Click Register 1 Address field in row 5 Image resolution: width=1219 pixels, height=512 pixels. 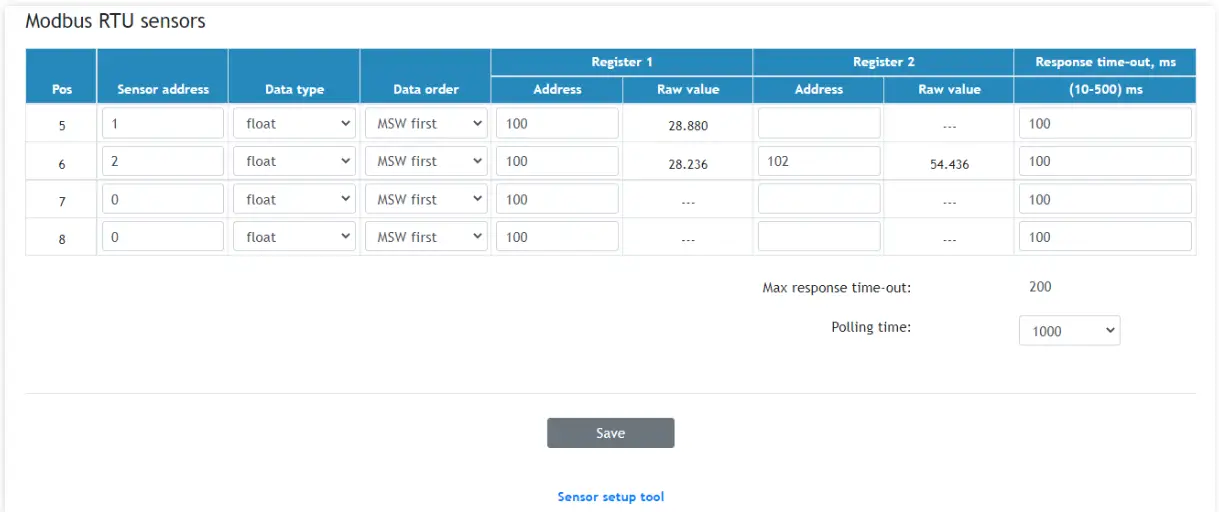[x=557, y=124]
